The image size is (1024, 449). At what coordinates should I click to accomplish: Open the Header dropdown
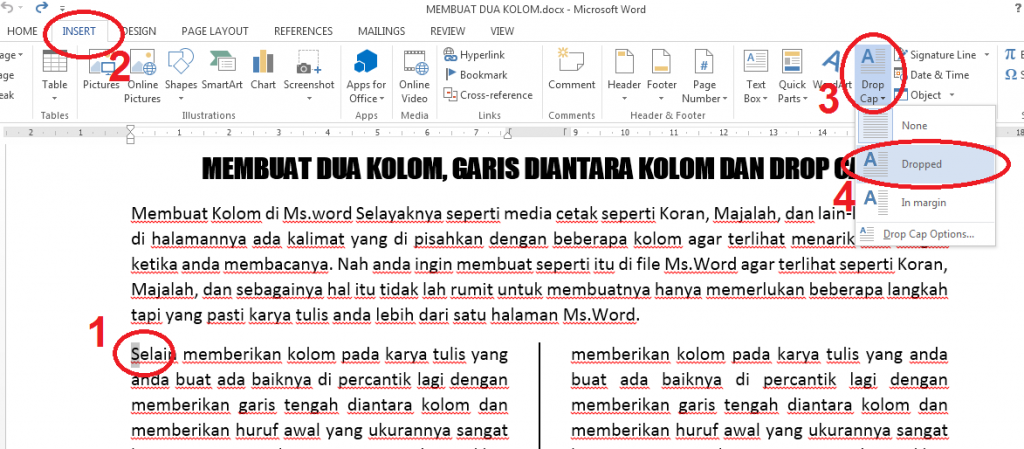pyautogui.click(x=624, y=77)
